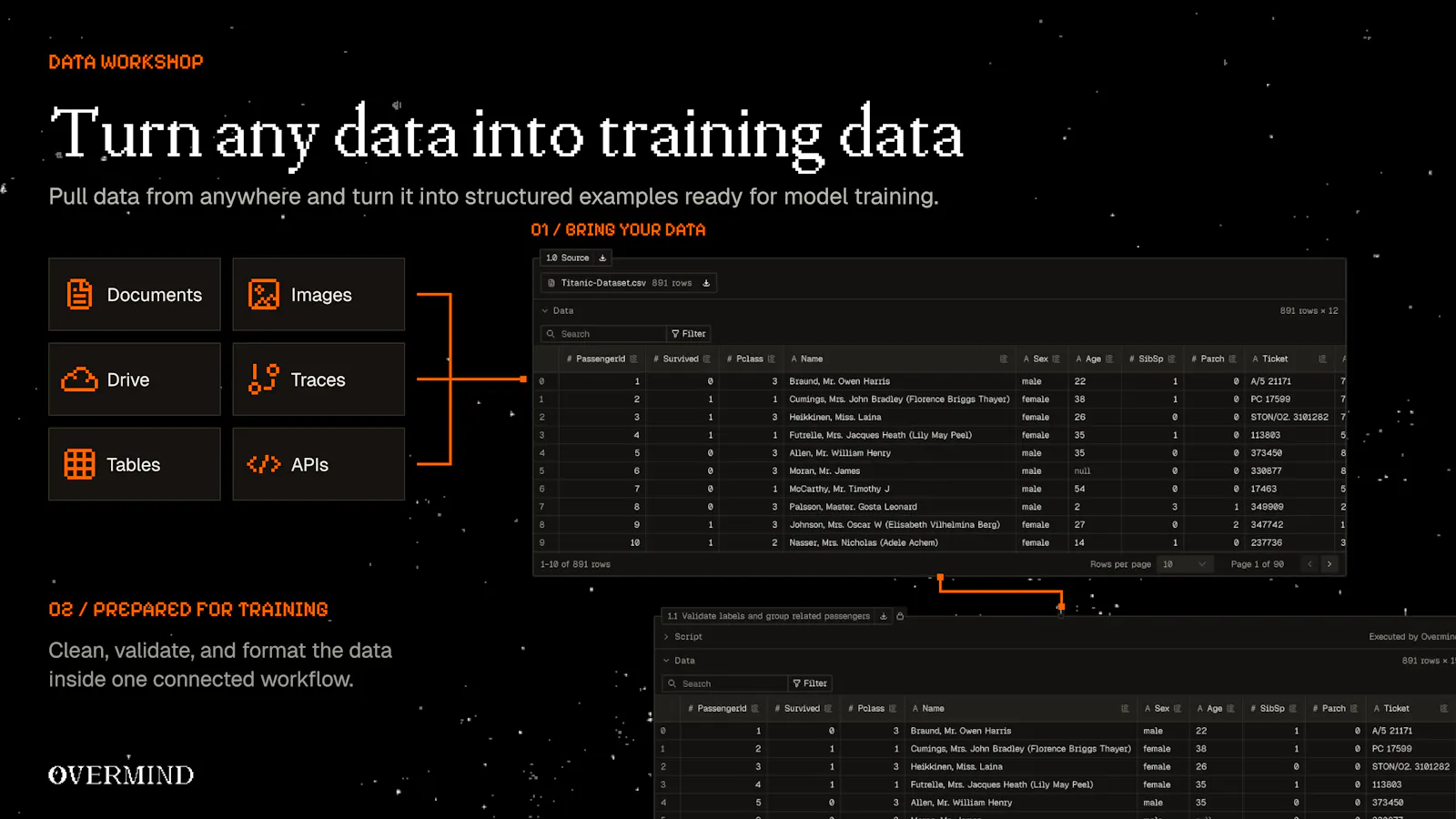Viewport: 1456px width, 819px height.
Task: Click the Sex column menu icon in Source table
Action: tap(1057, 359)
